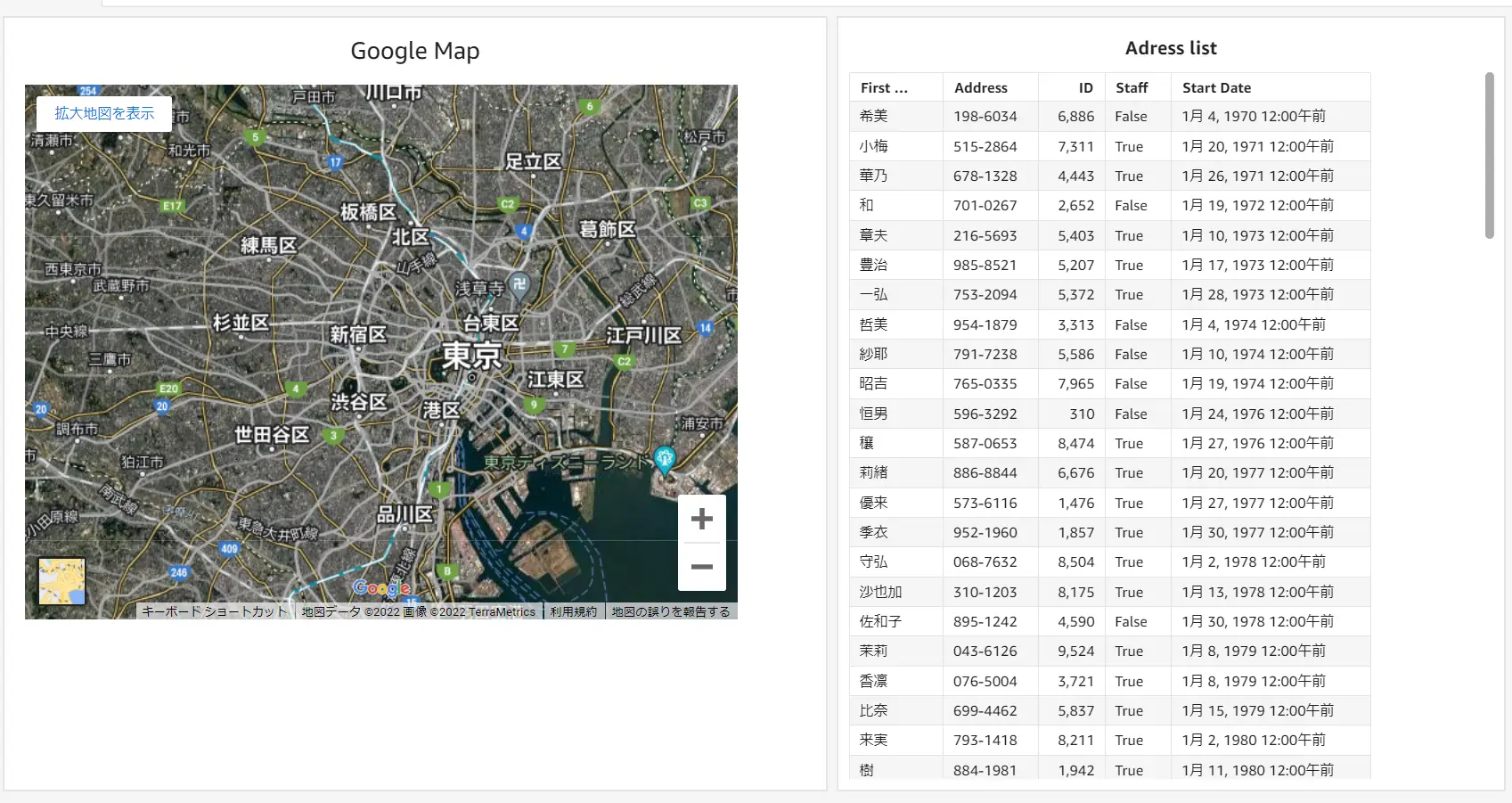The image size is (1512, 803).
Task: Select address cell 587-0653
Action: [991, 443]
